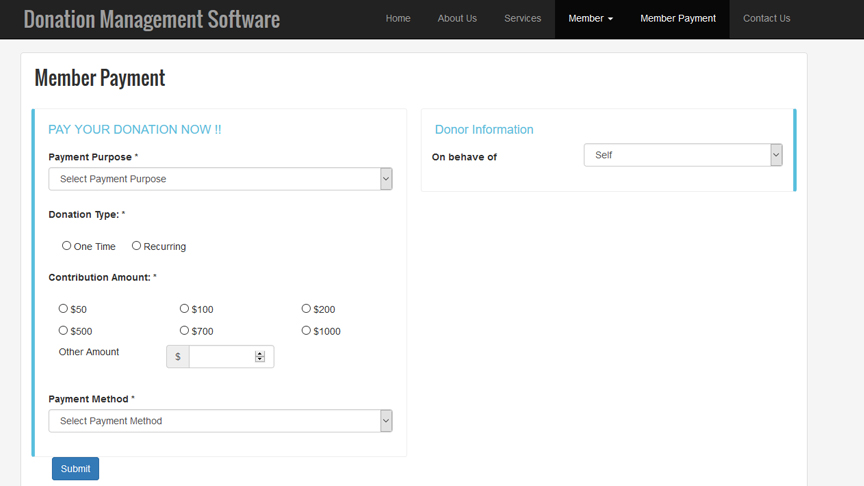Open the Contact Us link

pos(766,19)
